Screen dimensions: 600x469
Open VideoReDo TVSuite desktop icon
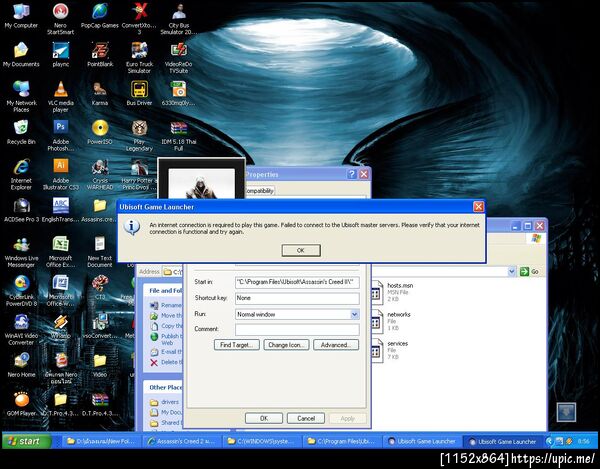tap(179, 57)
